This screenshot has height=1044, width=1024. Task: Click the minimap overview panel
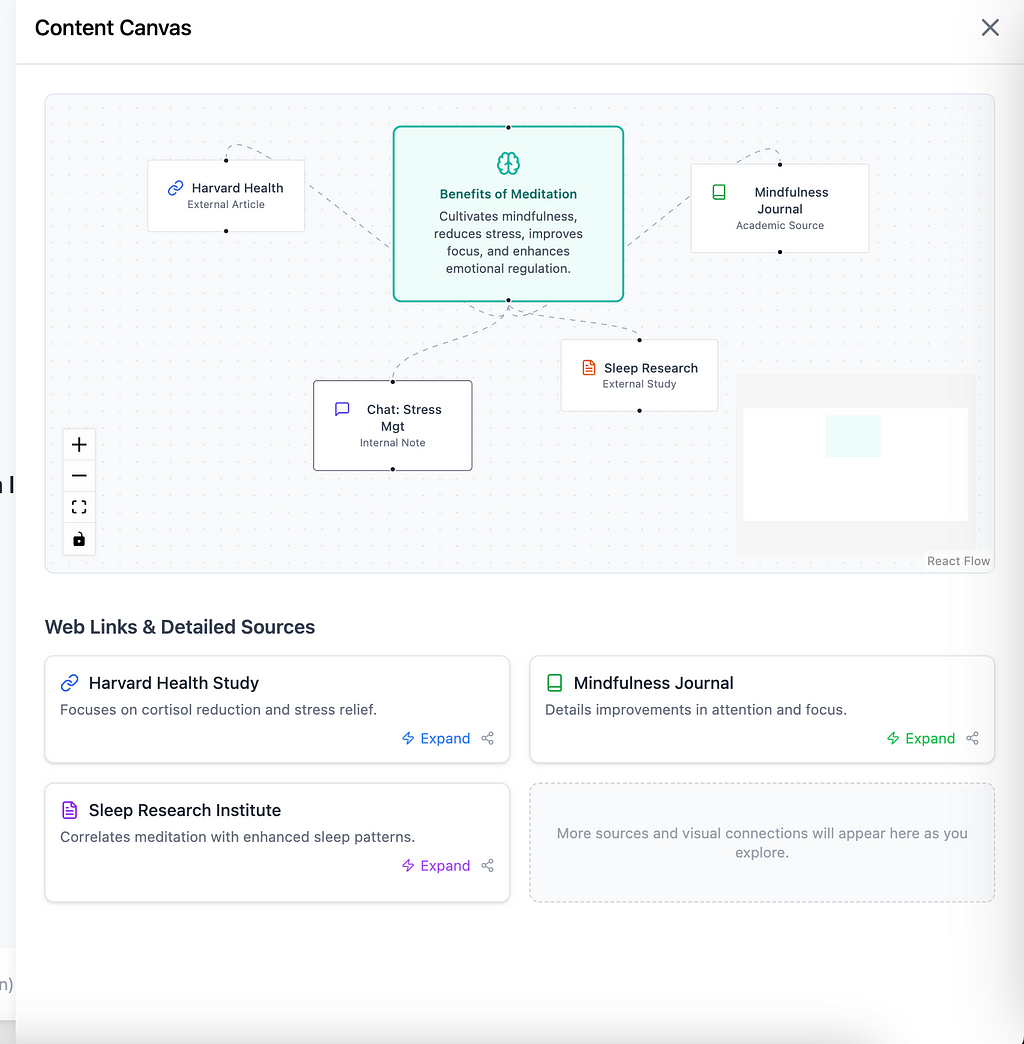coord(856,464)
